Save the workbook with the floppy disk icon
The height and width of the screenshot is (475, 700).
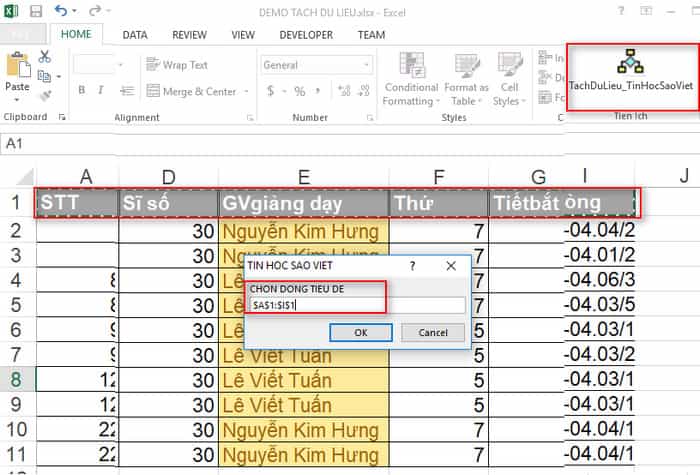coord(36,11)
